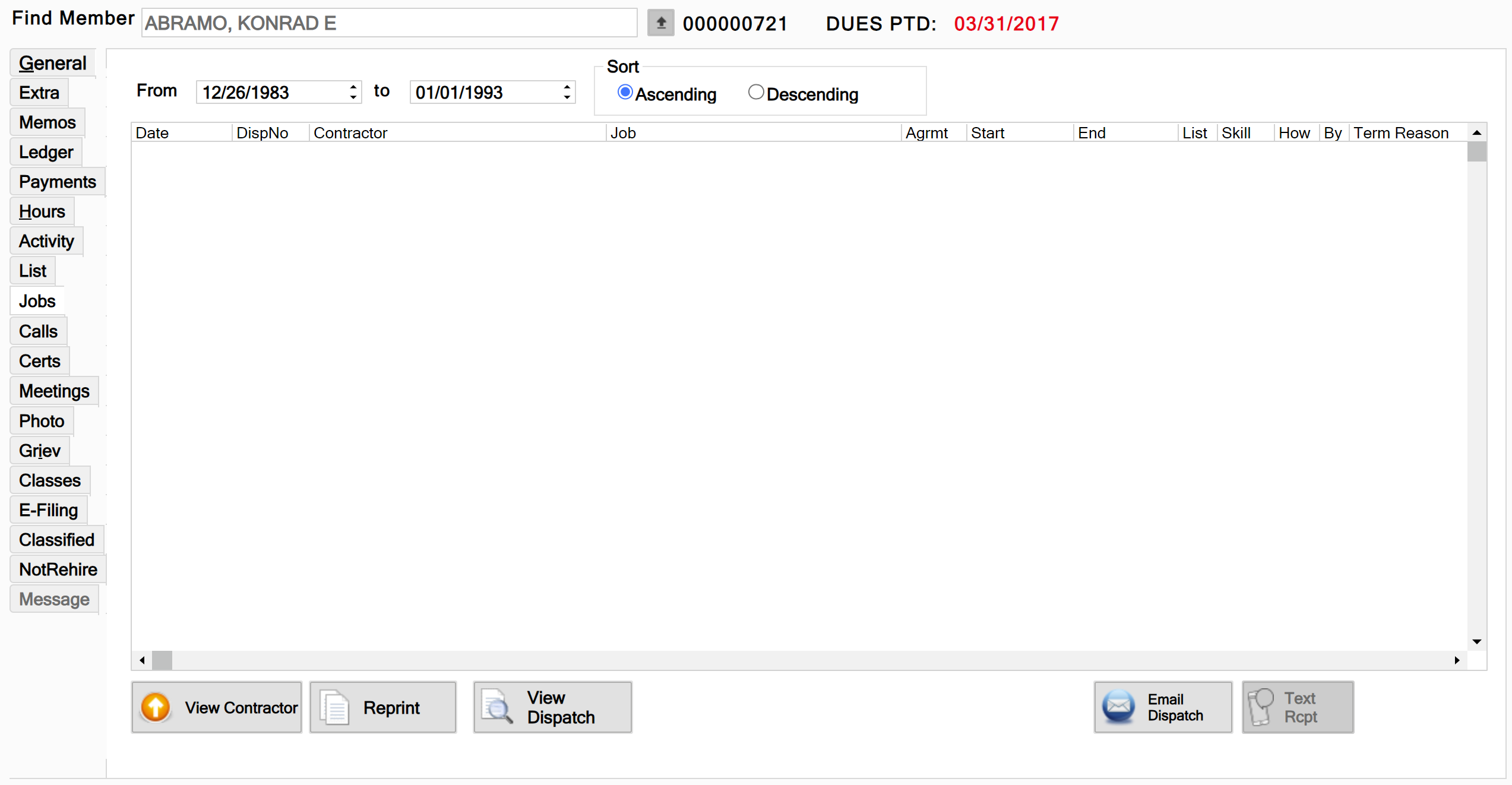
Task: Click the Reprint document icon
Action: [335, 707]
